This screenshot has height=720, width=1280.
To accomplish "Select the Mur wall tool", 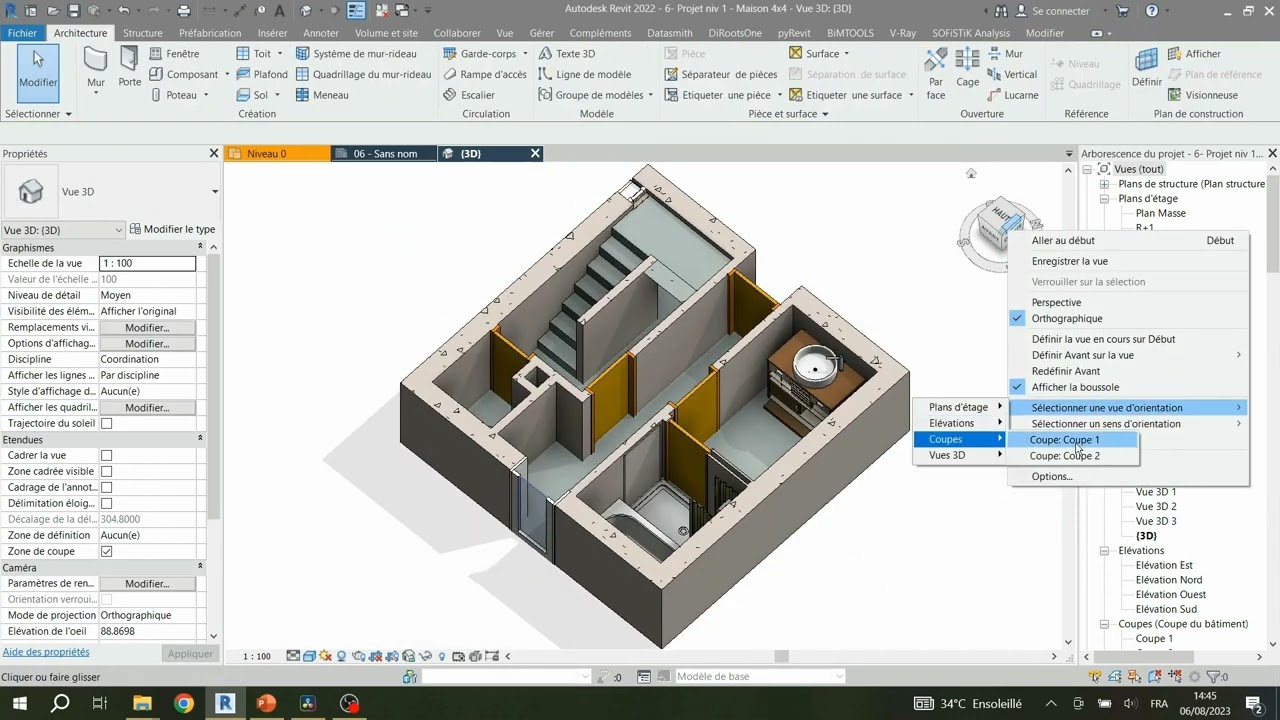I will point(96,70).
